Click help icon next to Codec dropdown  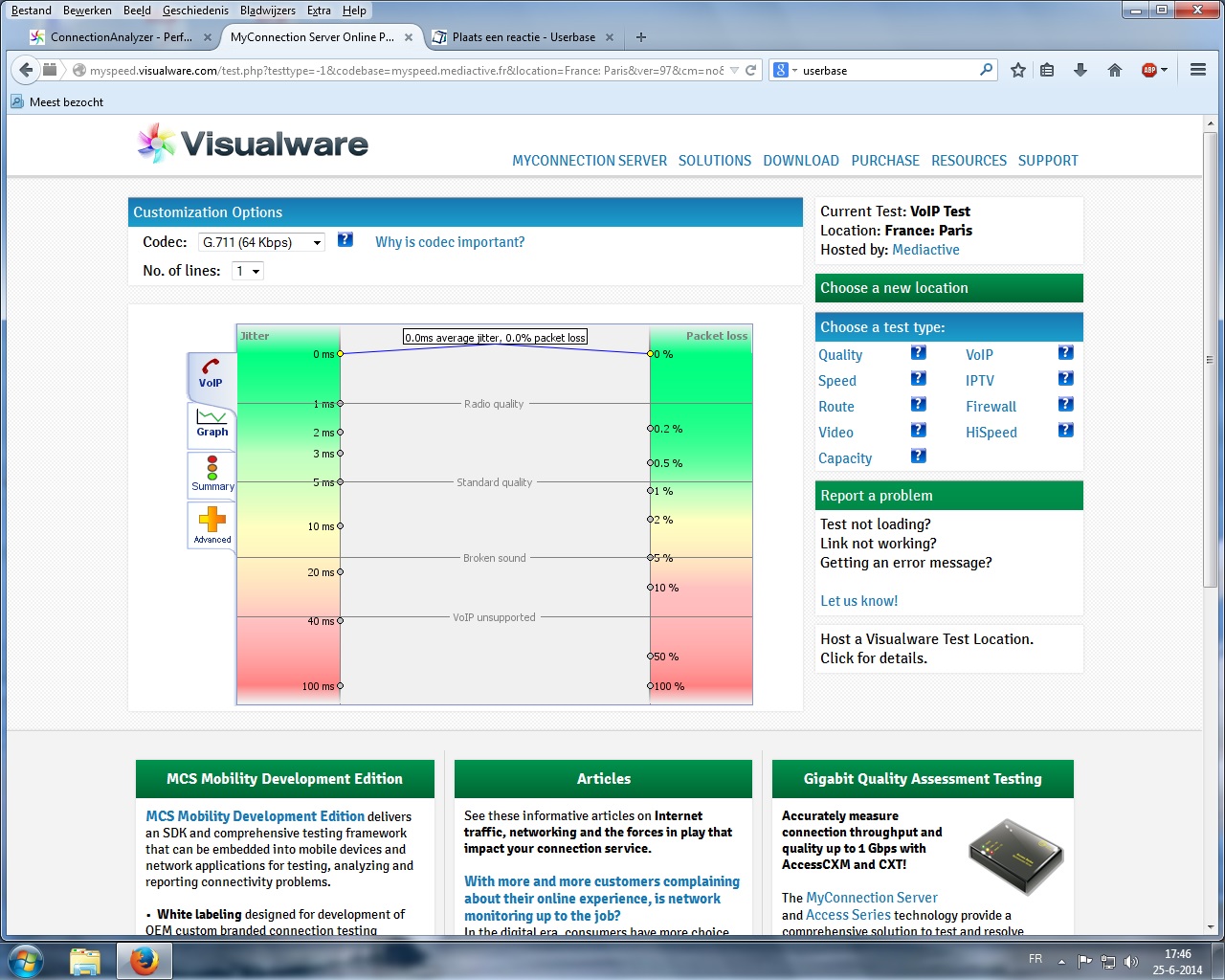pos(345,240)
